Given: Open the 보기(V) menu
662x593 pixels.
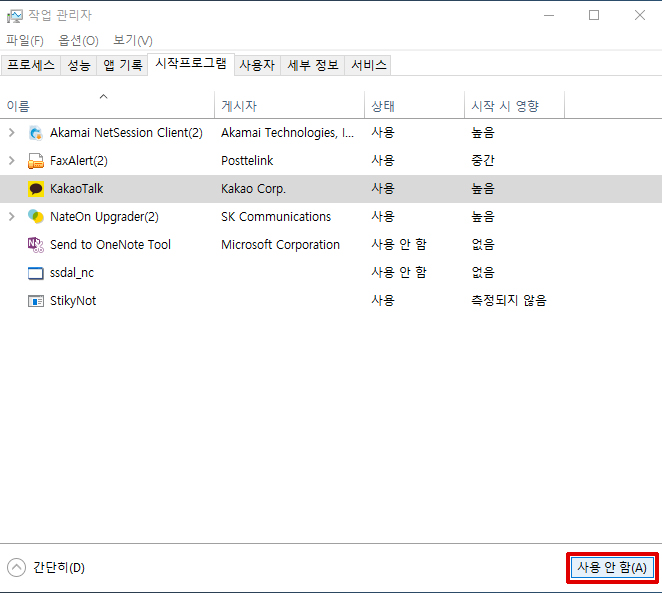Looking at the screenshot, I should [x=133, y=41].
